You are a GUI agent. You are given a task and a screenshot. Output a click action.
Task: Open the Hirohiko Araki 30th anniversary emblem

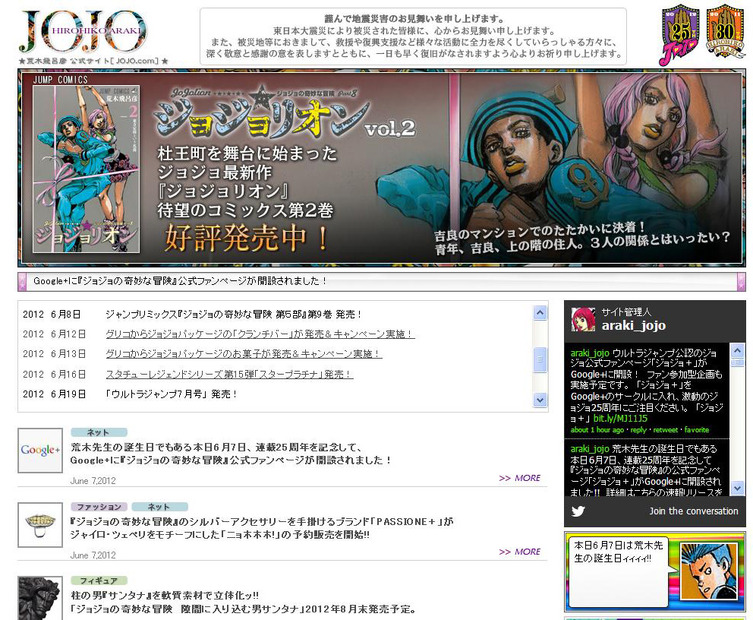click(725, 31)
